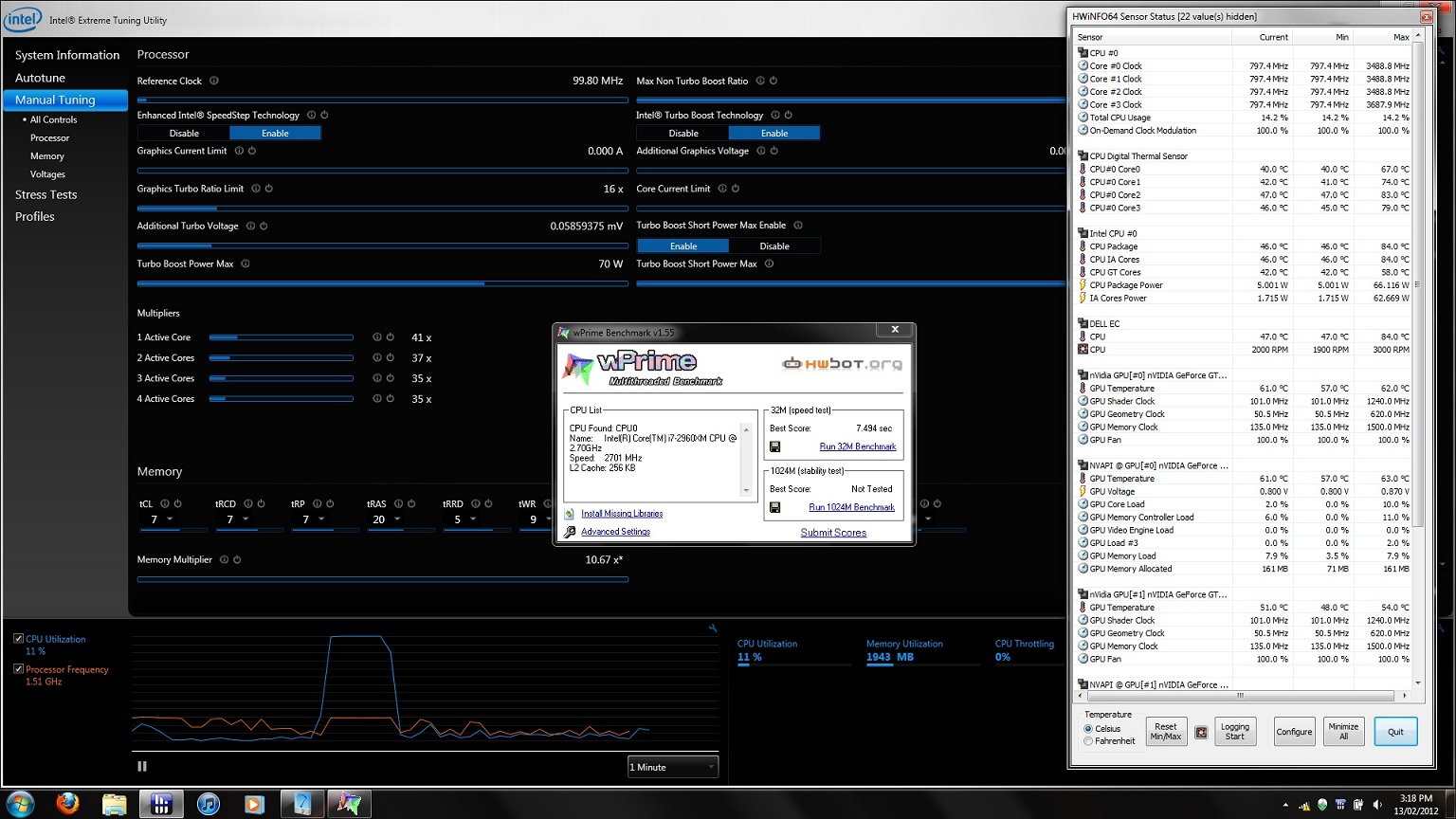Click save icon under wPrime 32M test
Viewport: 1456px width, 819px height.
coord(774,446)
